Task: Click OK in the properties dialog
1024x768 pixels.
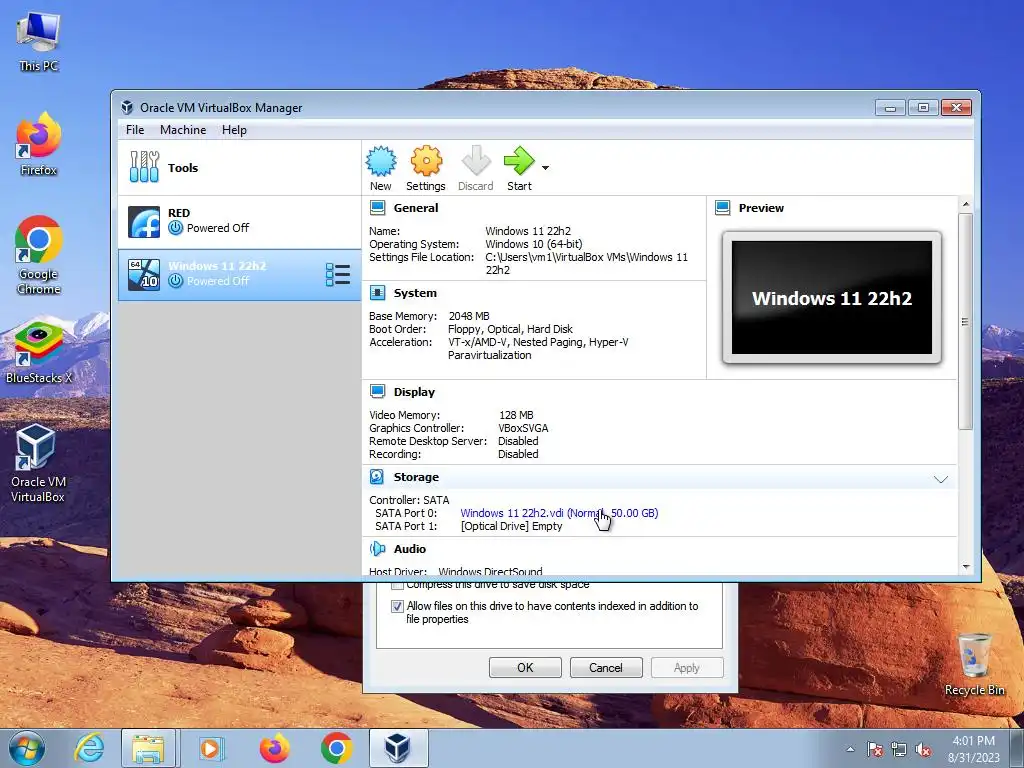Action: coord(525,667)
